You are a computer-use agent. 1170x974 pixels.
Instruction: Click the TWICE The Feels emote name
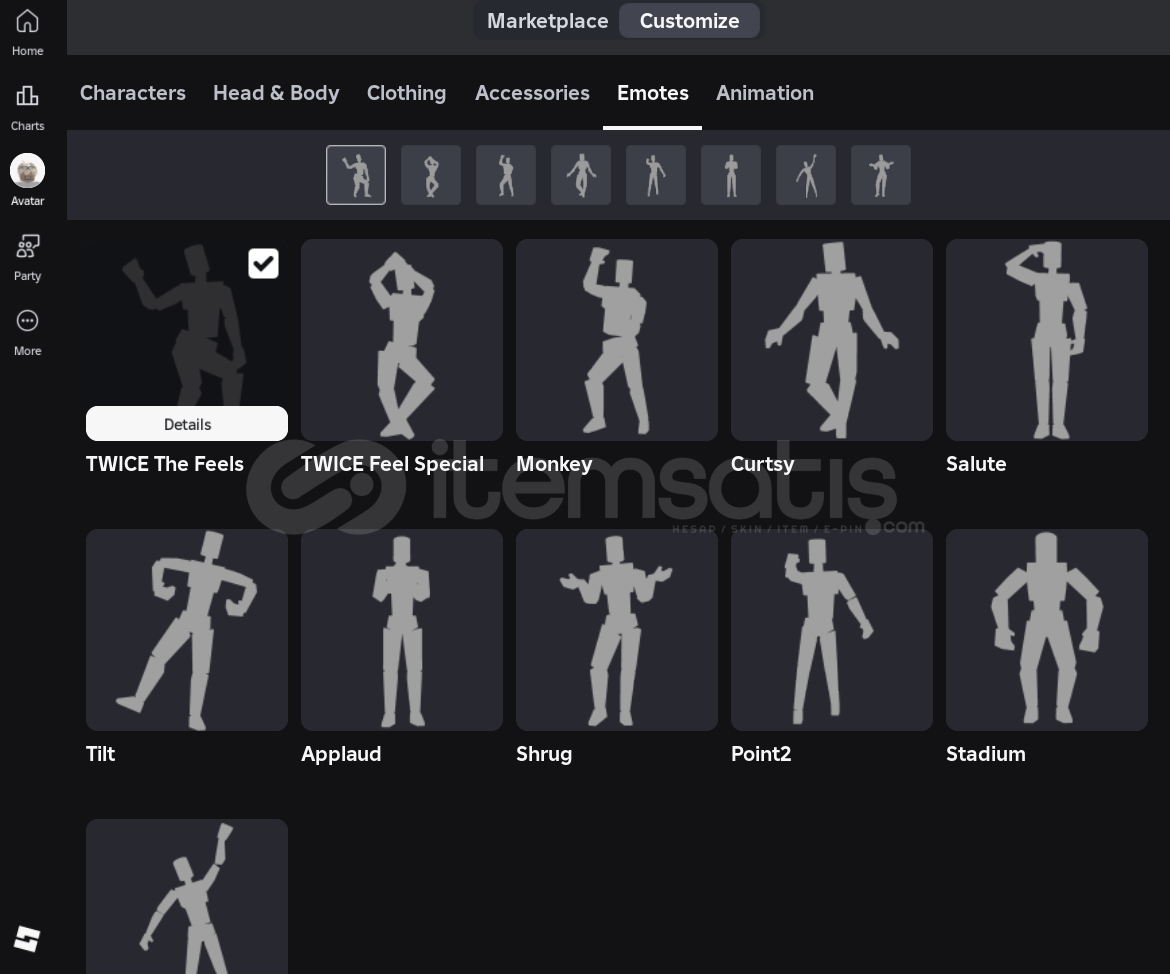click(x=165, y=463)
